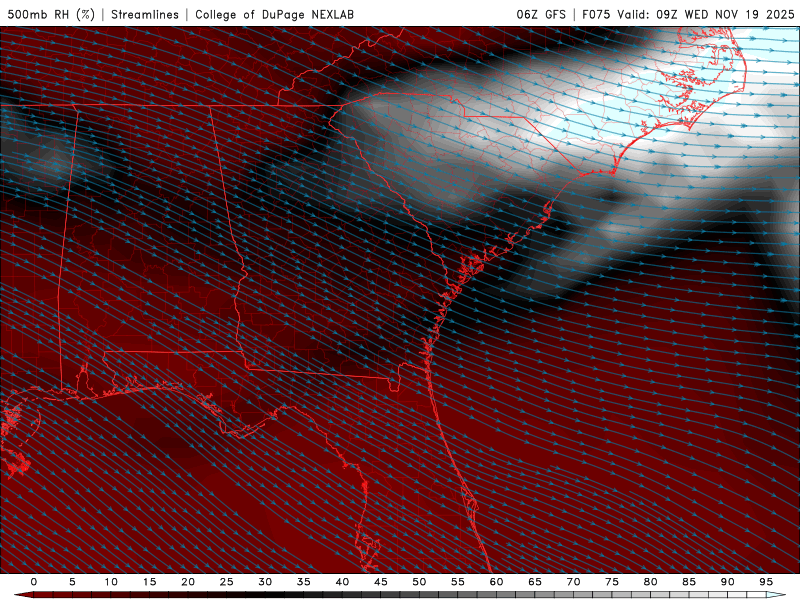Image resolution: width=800 pixels, height=600 pixels.
Task: Click "College of DuPage NEXLAB" header text
Action: (x=274, y=14)
